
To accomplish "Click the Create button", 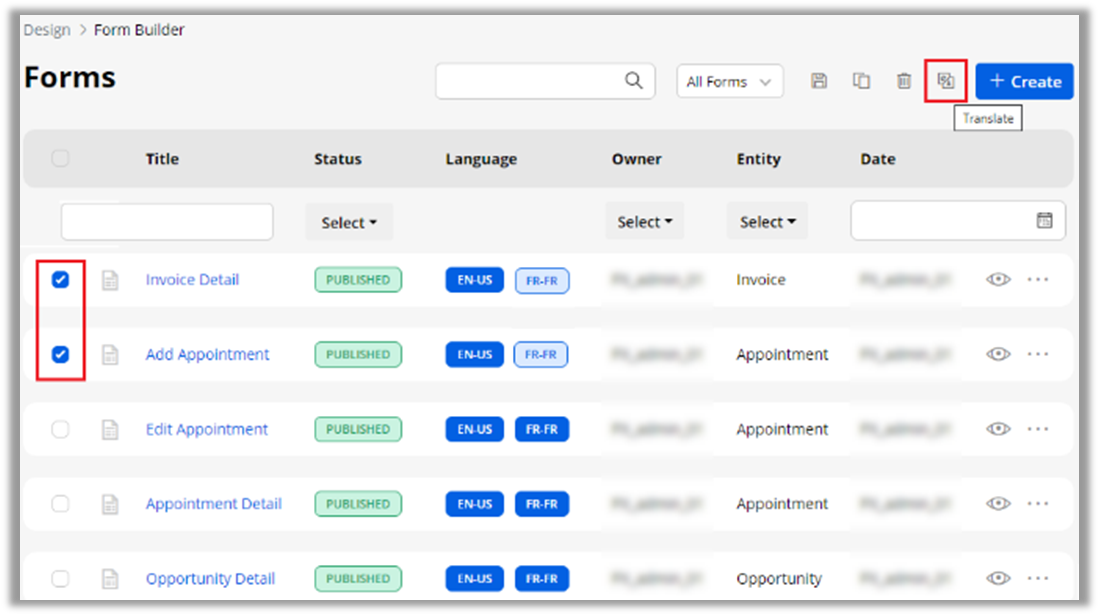I will point(1024,82).
